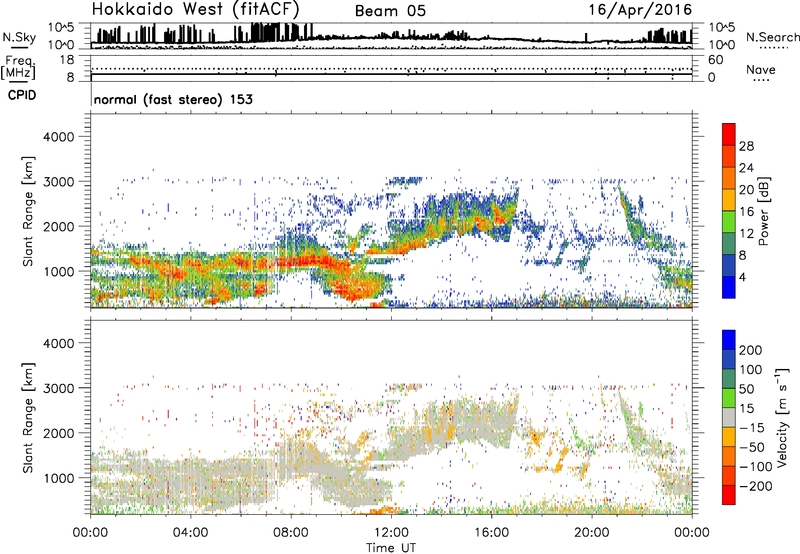This screenshot has width=800, height=554.
Task: Click the 'N.Search' legend label
Action: (772, 37)
